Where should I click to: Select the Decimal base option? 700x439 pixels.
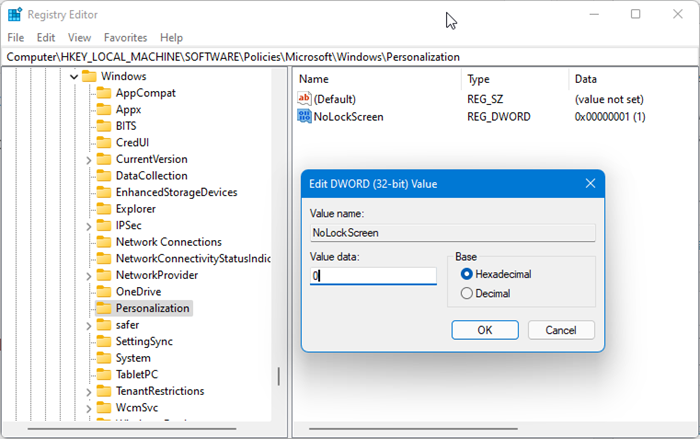(467, 294)
